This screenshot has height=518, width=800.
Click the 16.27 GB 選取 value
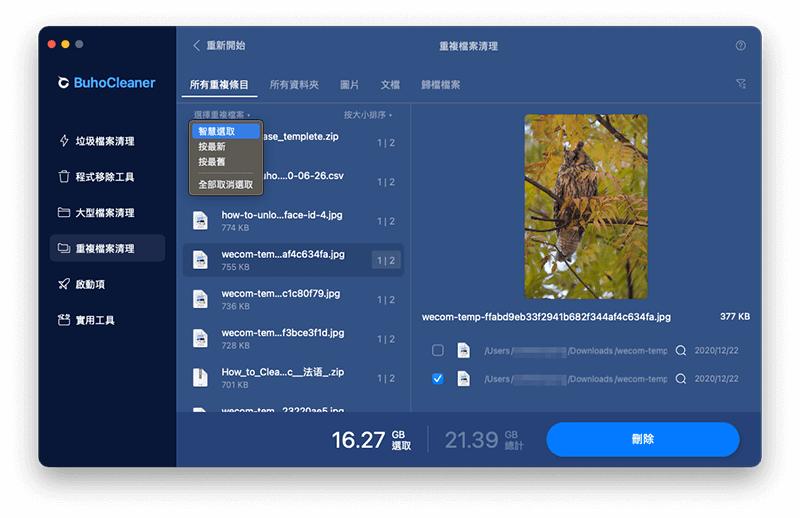point(371,440)
